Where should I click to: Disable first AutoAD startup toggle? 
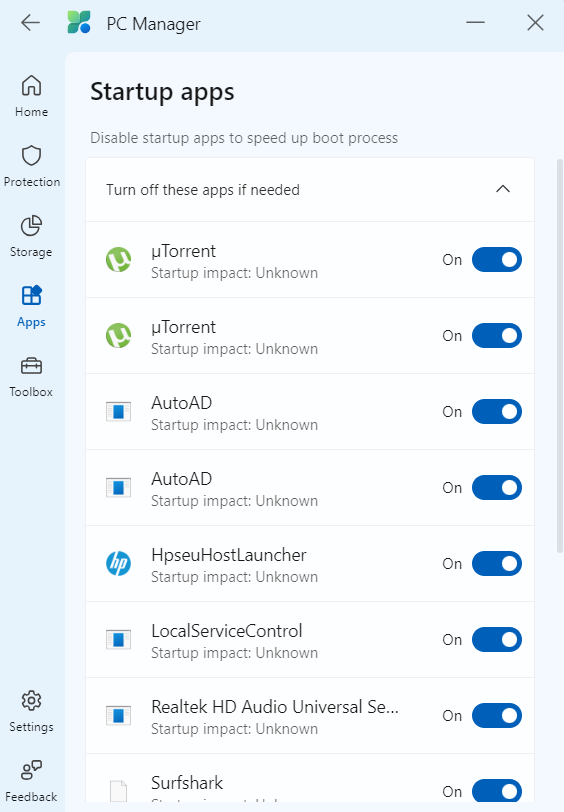coord(497,412)
